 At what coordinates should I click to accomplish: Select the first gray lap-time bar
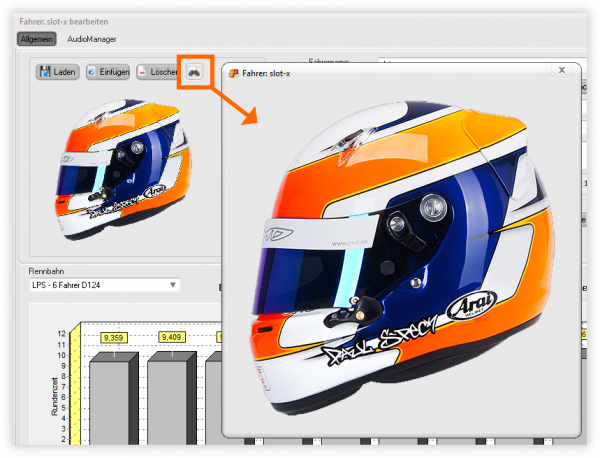pos(109,400)
